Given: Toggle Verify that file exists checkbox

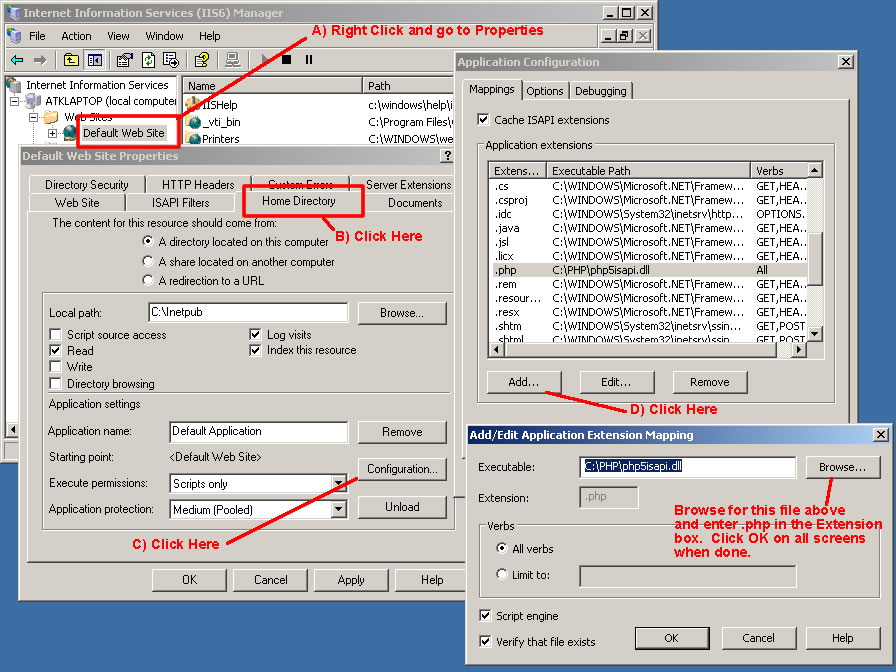Looking at the screenshot, I should pos(485,641).
